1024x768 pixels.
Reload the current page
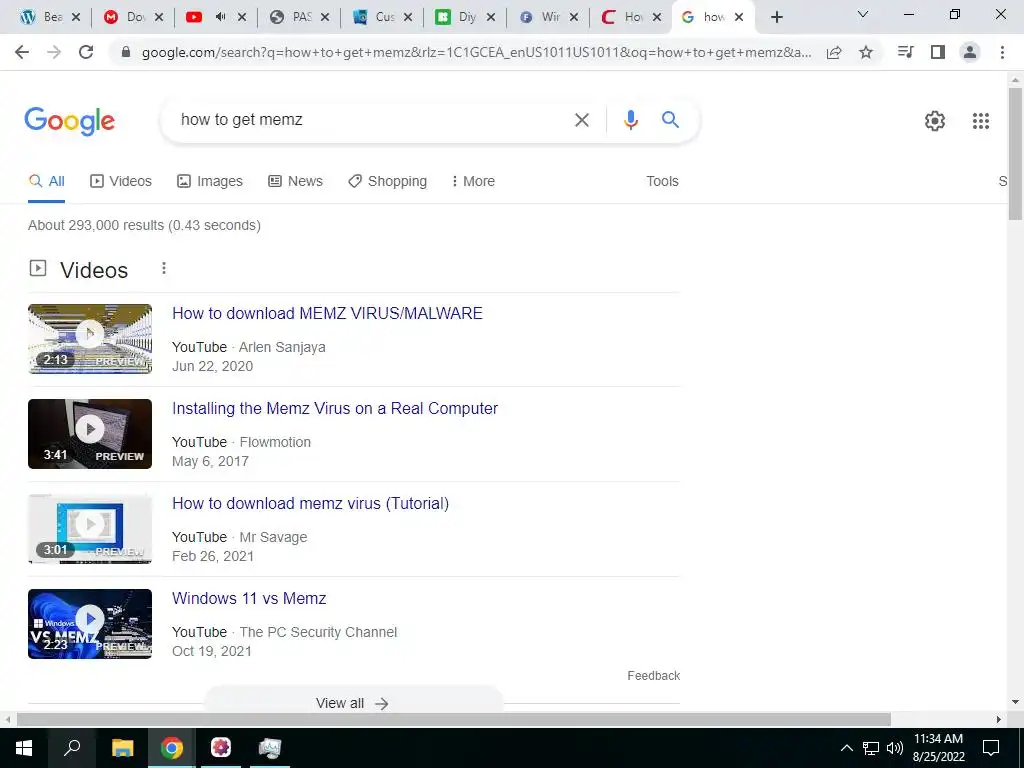[86, 52]
